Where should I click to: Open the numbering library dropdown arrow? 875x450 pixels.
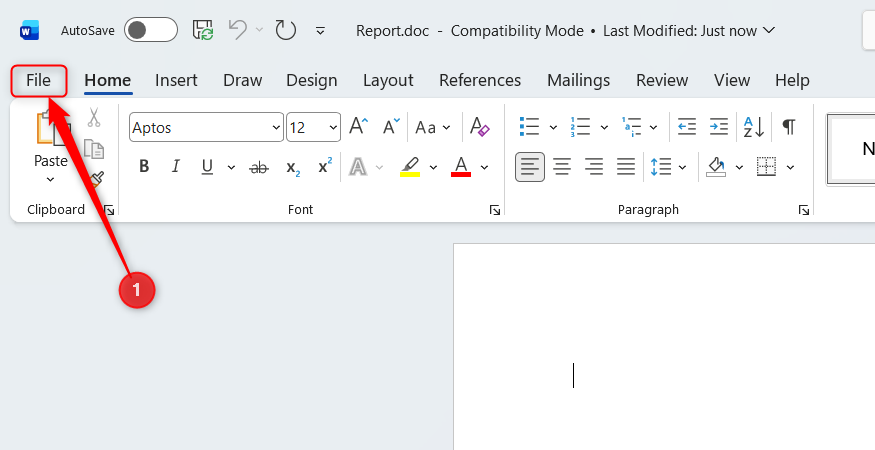point(604,127)
